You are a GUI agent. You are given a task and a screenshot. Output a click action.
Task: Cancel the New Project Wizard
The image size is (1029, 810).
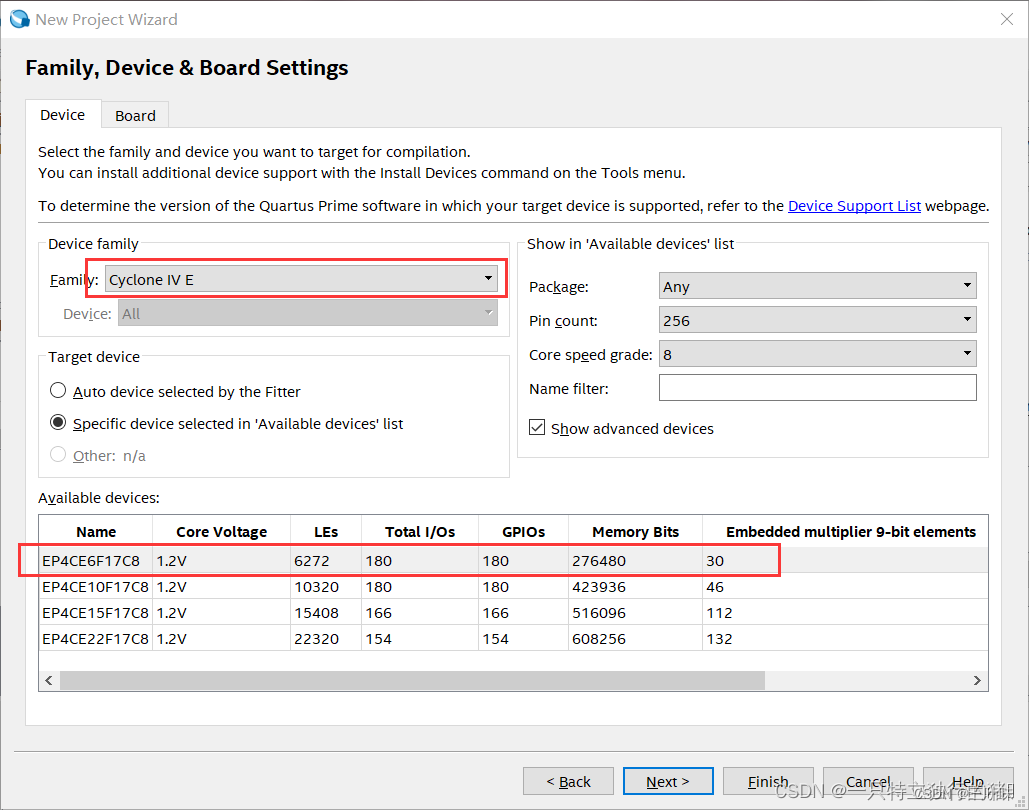click(x=868, y=781)
